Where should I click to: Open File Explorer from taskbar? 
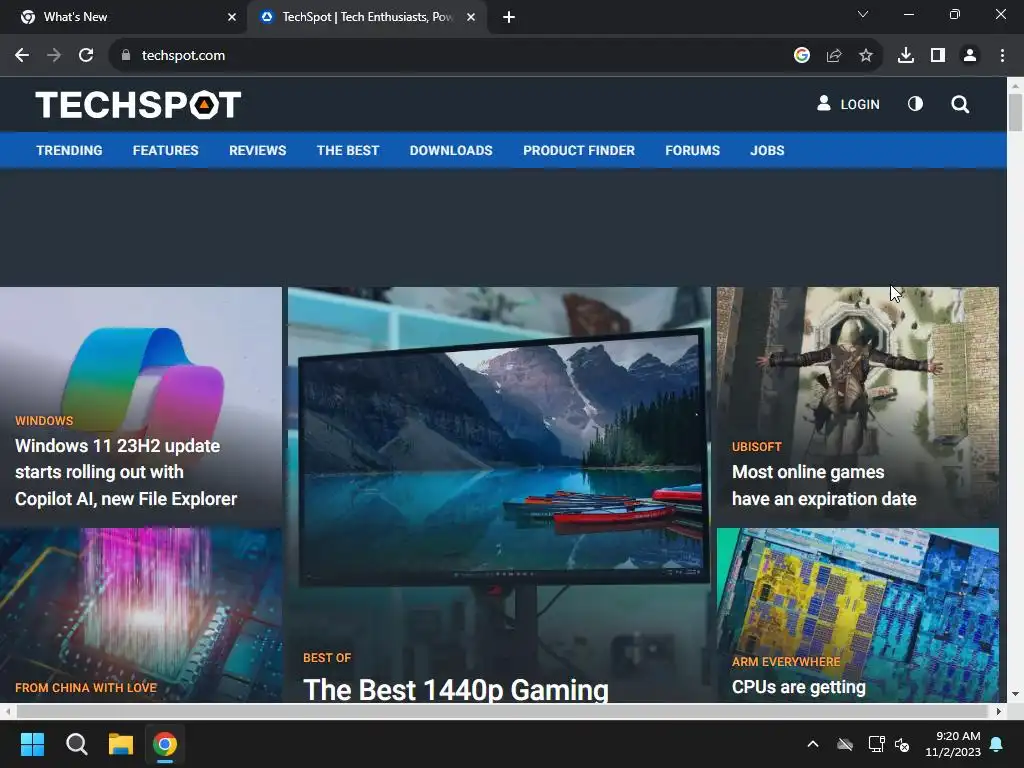(x=121, y=744)
